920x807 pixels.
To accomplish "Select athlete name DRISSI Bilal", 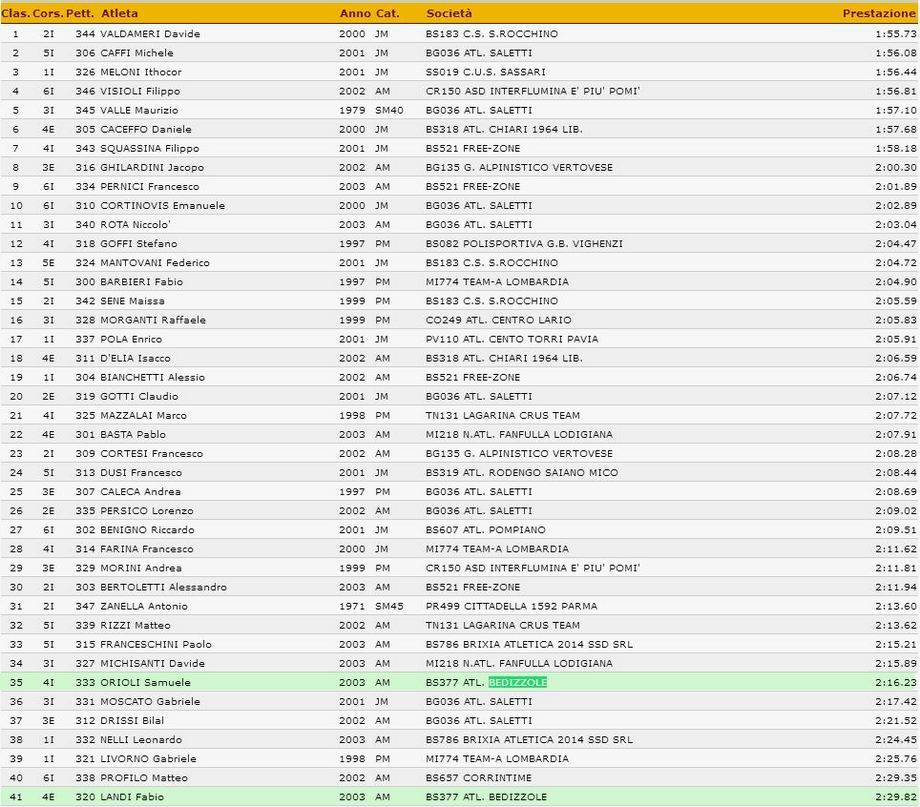I will 132,721.
